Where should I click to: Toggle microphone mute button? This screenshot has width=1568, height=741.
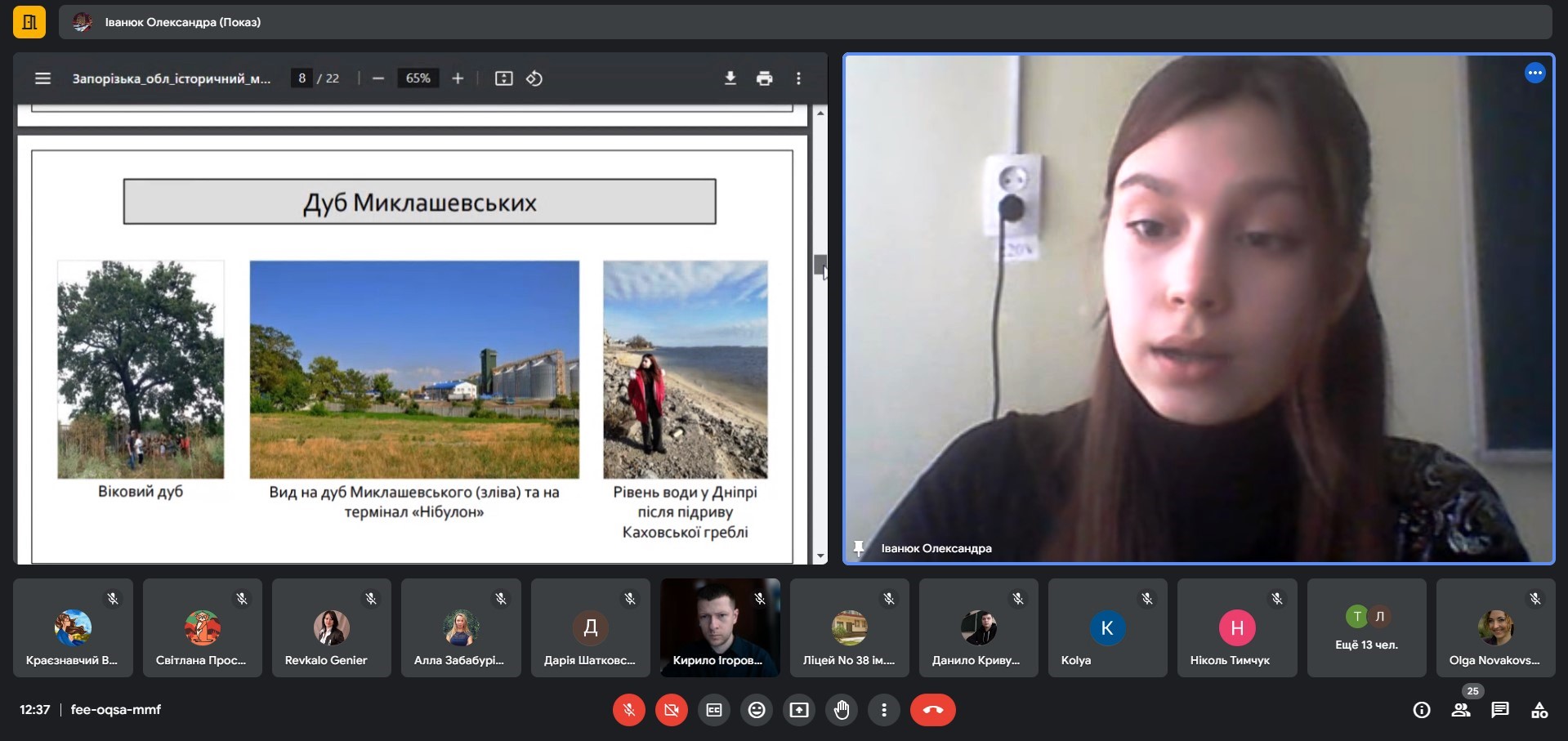629,710
